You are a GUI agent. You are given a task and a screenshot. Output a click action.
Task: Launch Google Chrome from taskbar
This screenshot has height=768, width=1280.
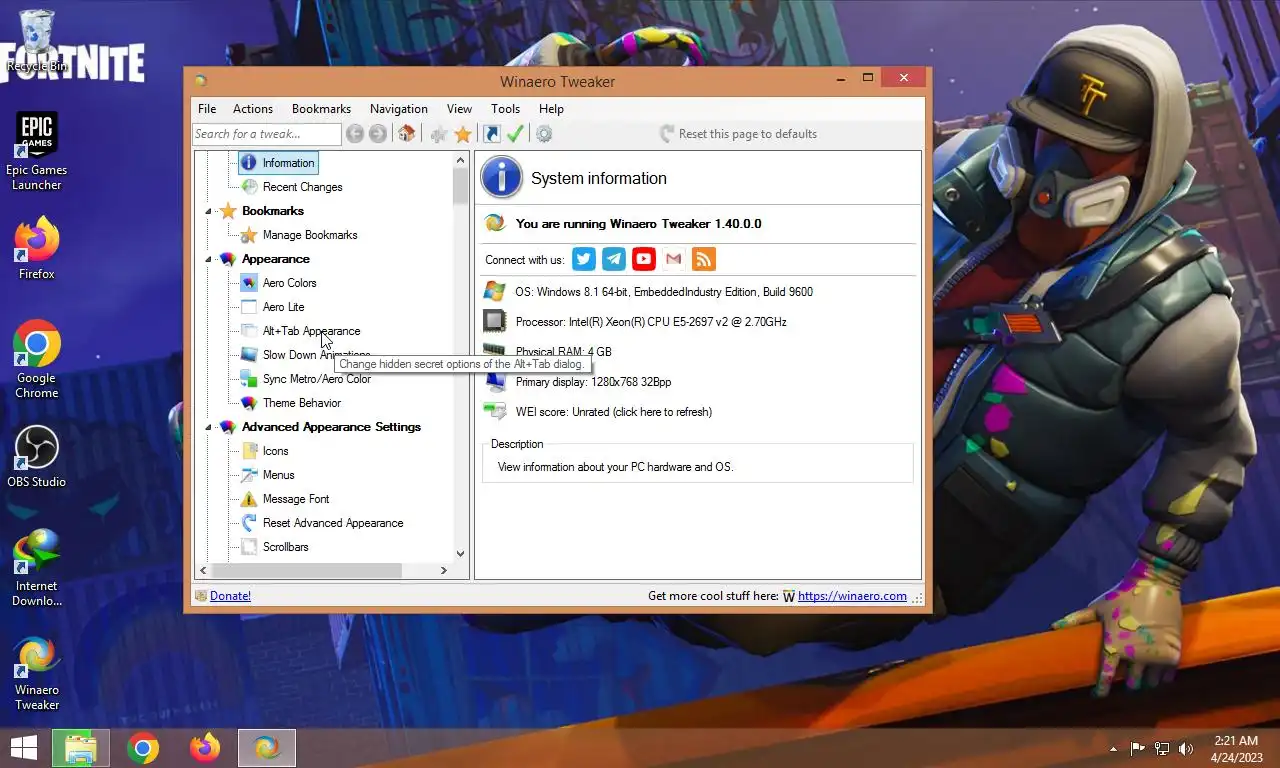point(143,747)
